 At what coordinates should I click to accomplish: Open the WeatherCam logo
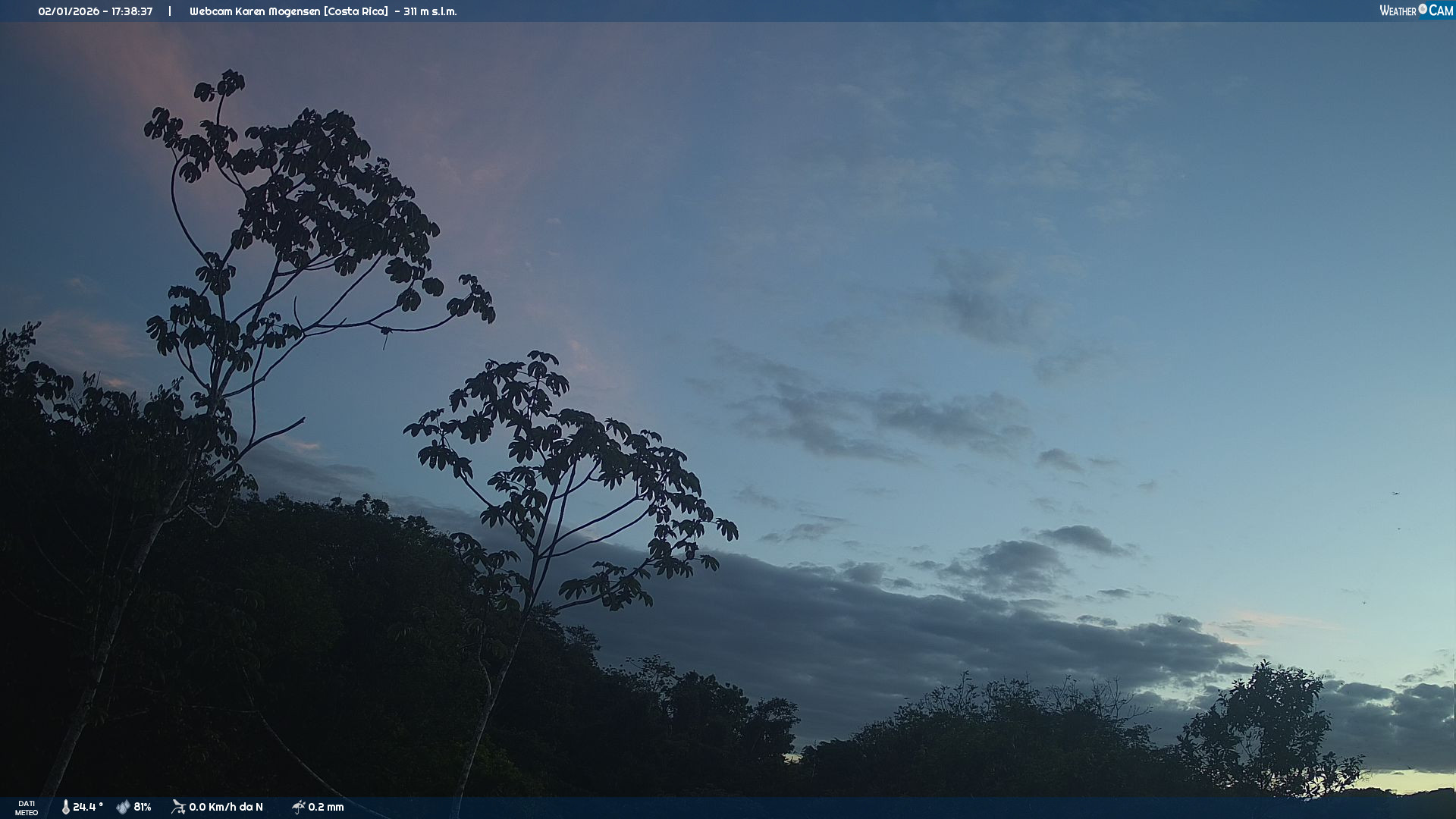pyautogui.click(x=1415, y=11)
